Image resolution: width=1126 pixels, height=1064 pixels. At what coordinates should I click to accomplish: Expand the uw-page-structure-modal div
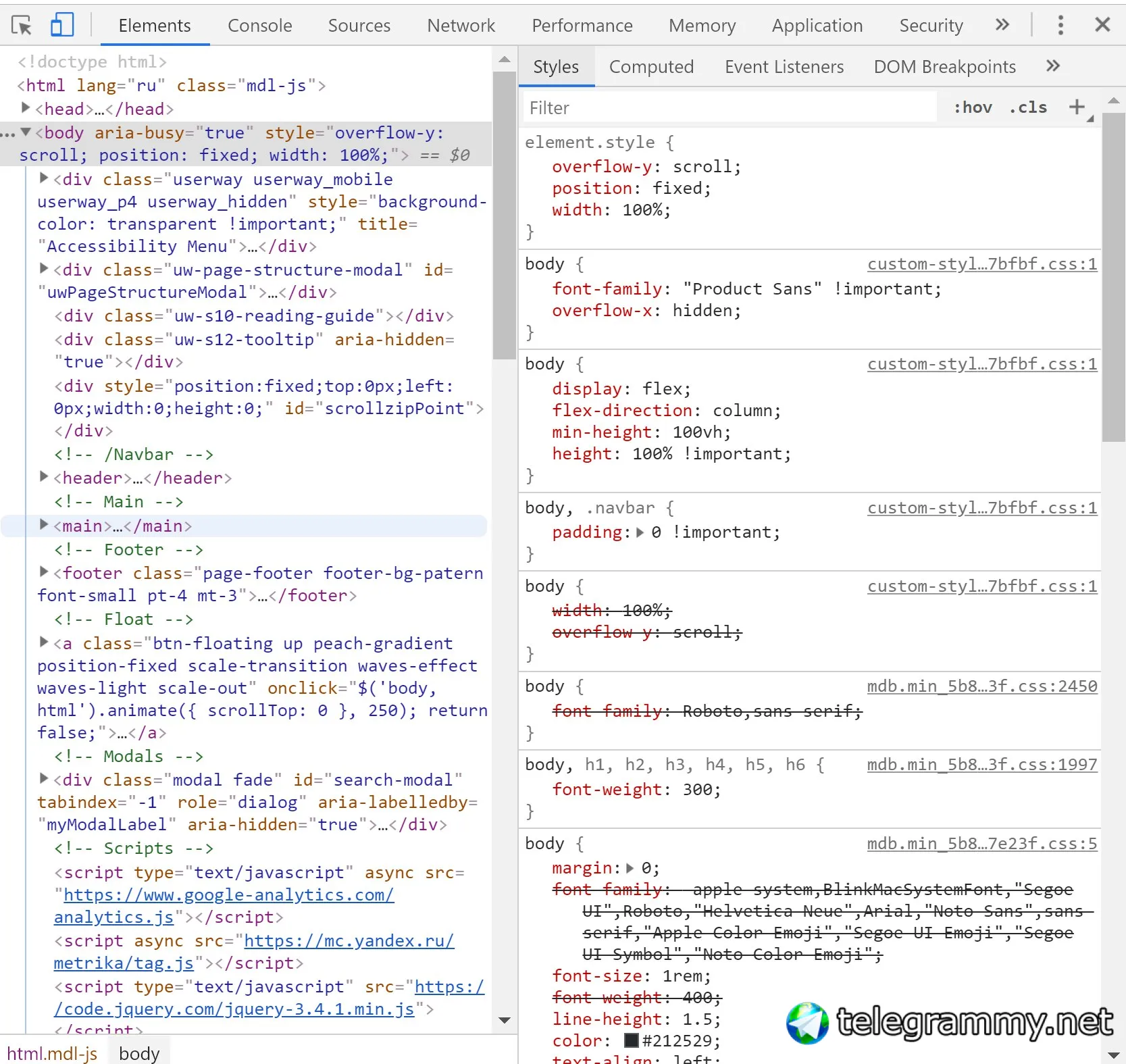(x=44, y=268)
